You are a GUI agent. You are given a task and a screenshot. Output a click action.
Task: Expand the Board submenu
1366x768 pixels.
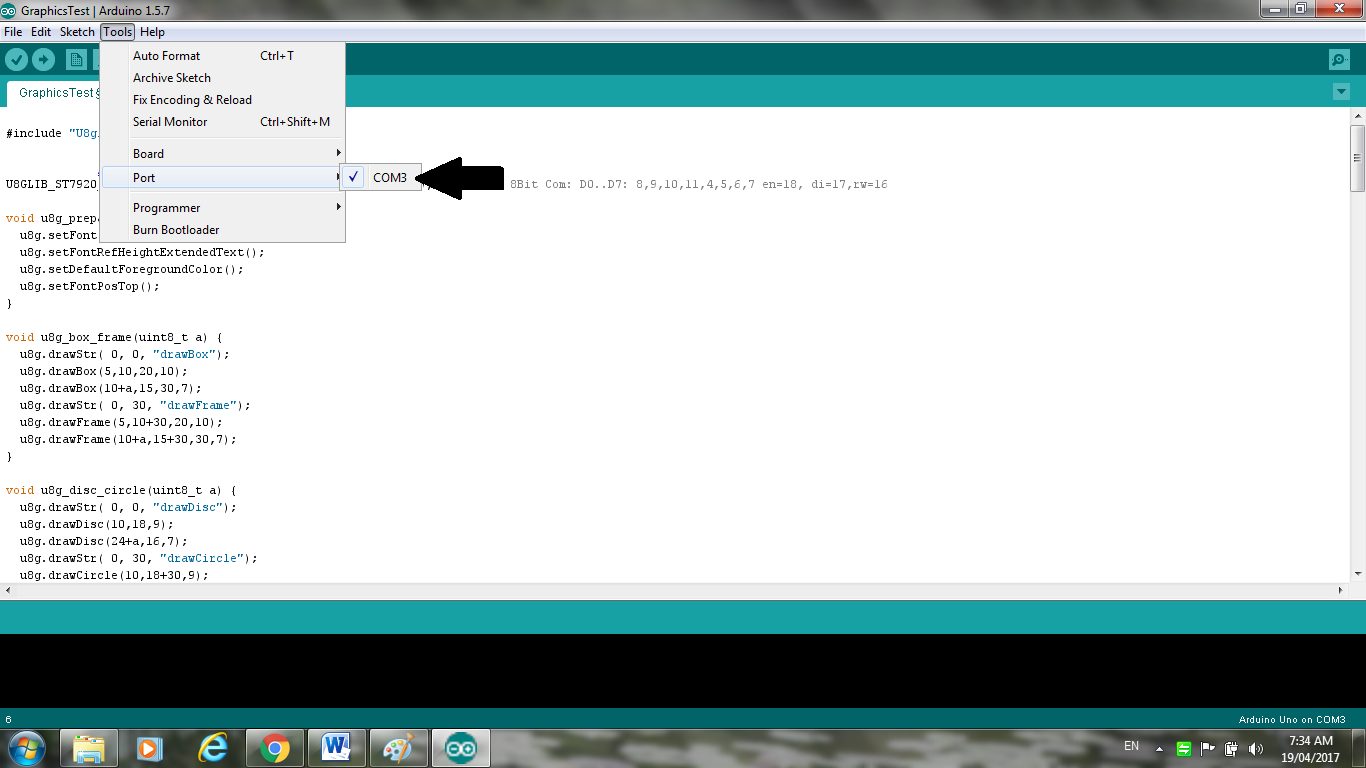pos(223,154)
